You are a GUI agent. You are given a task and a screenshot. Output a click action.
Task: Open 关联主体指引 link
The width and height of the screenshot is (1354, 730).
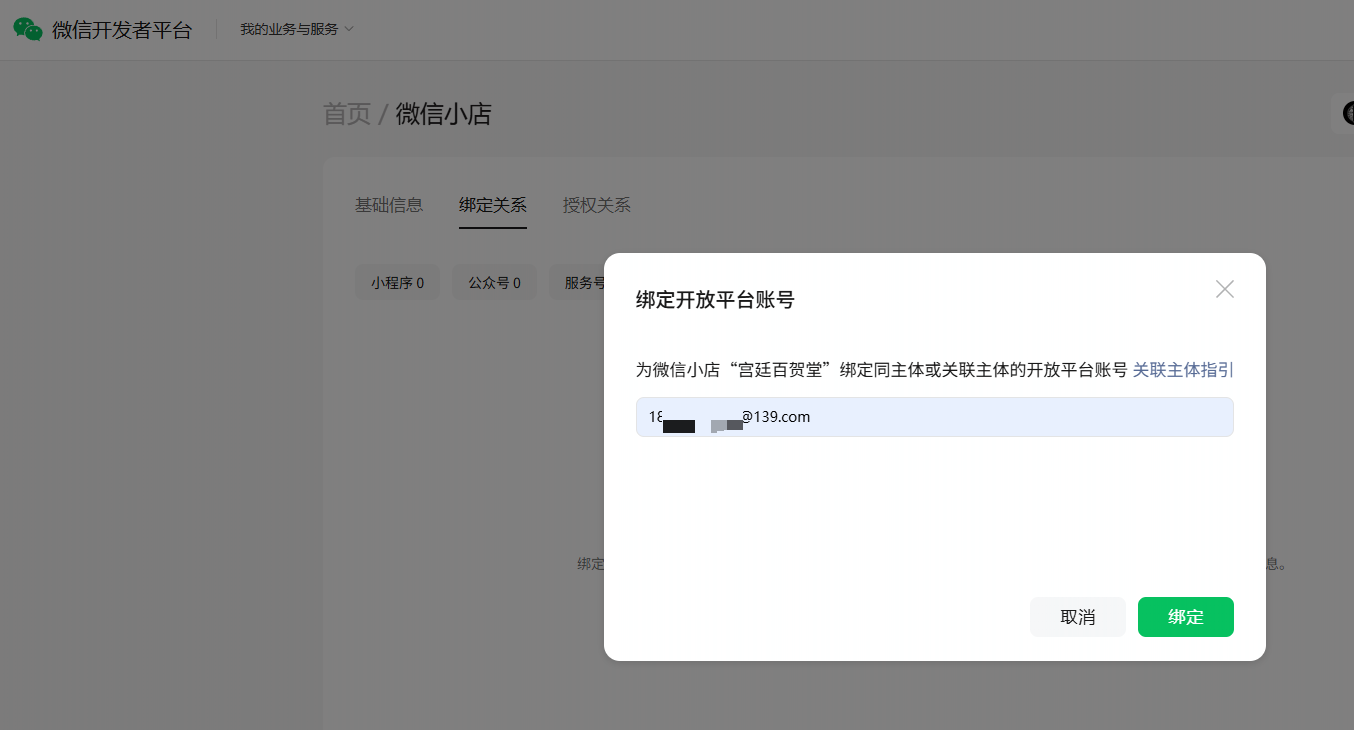pyautogui.click(x=1183, y=370)
